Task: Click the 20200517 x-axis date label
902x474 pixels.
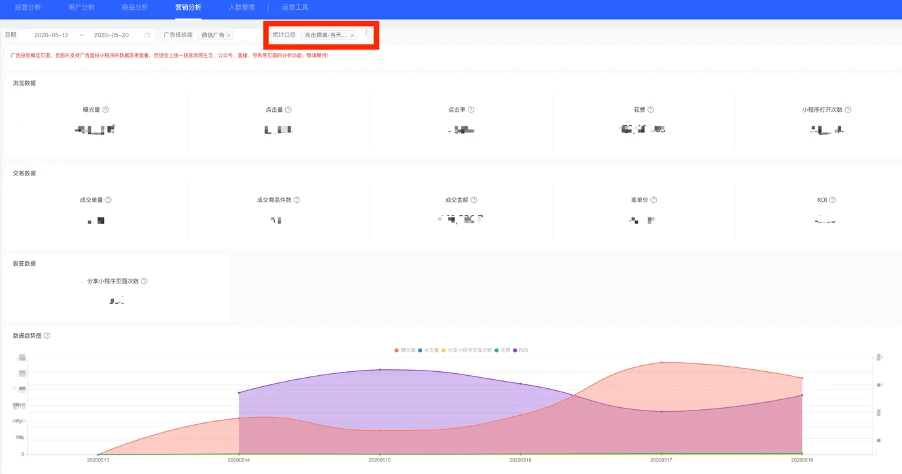Action: pyautogui.click(x=662, y=460)
